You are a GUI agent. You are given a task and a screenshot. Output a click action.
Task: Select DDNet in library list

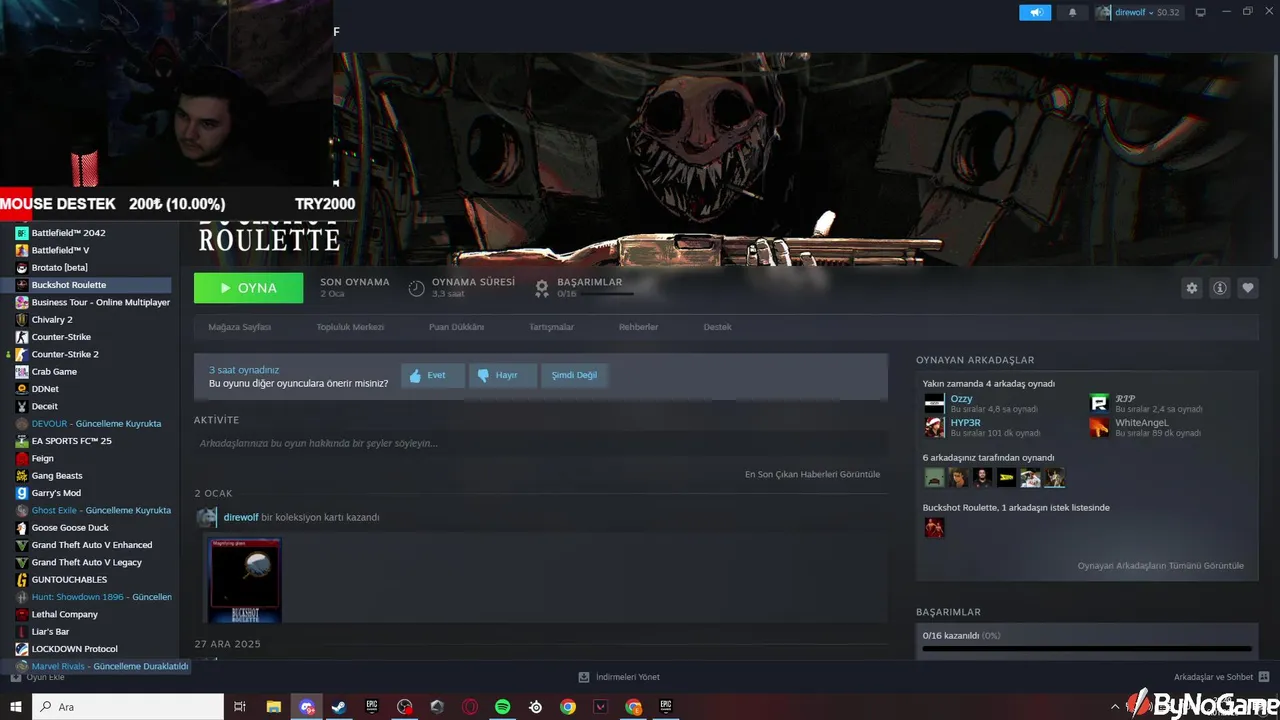[44, 389]
